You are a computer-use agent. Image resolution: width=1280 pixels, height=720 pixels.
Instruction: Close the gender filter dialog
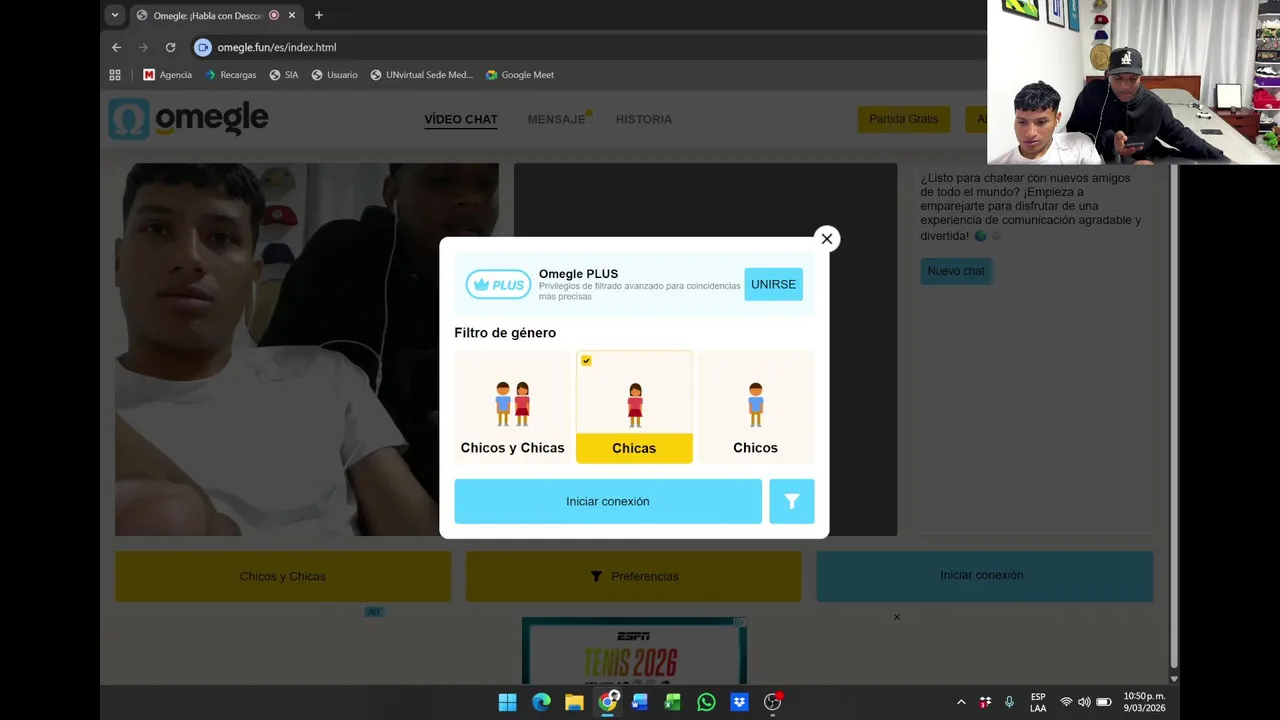(826, 239)
